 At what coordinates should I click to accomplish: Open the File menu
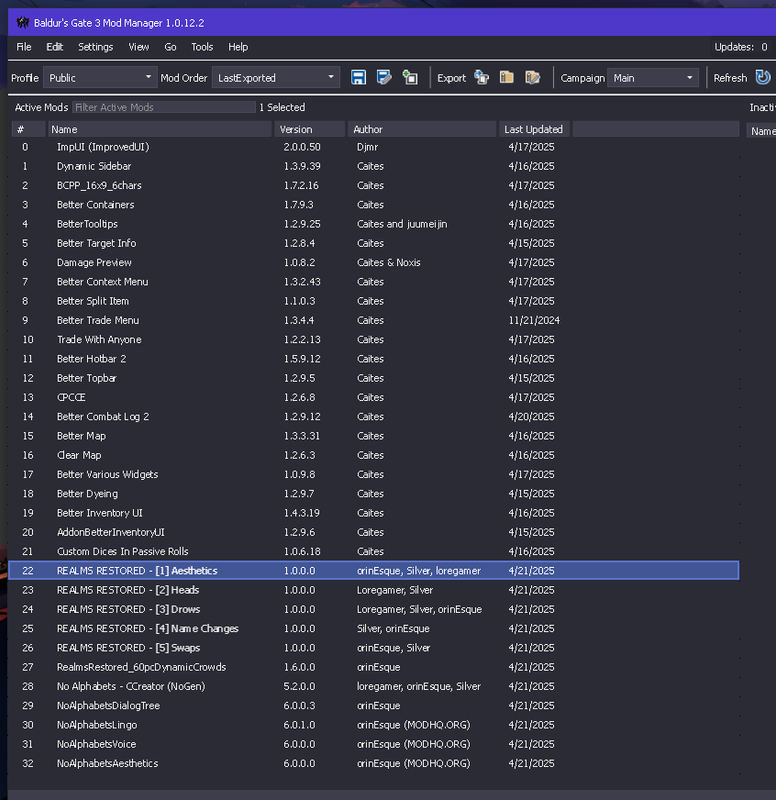(x=24, y=47)
